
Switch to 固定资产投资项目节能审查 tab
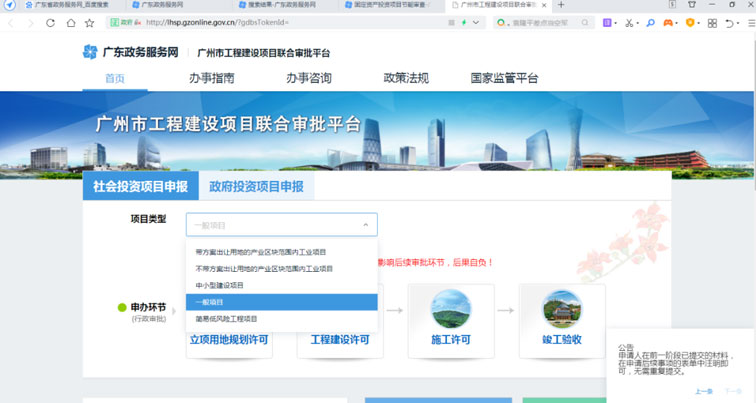390,5
